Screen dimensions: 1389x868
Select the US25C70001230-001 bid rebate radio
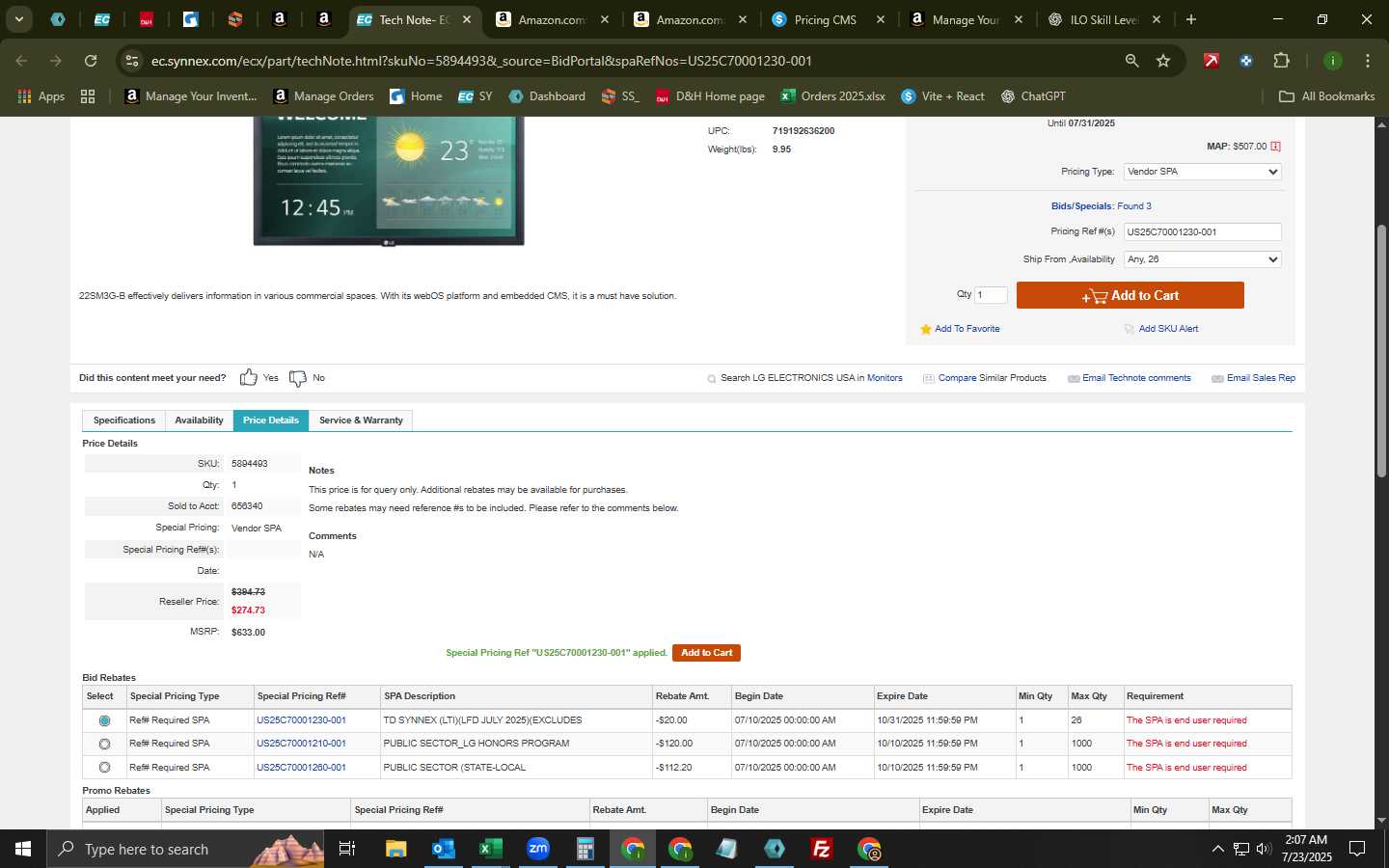(104, 720)
